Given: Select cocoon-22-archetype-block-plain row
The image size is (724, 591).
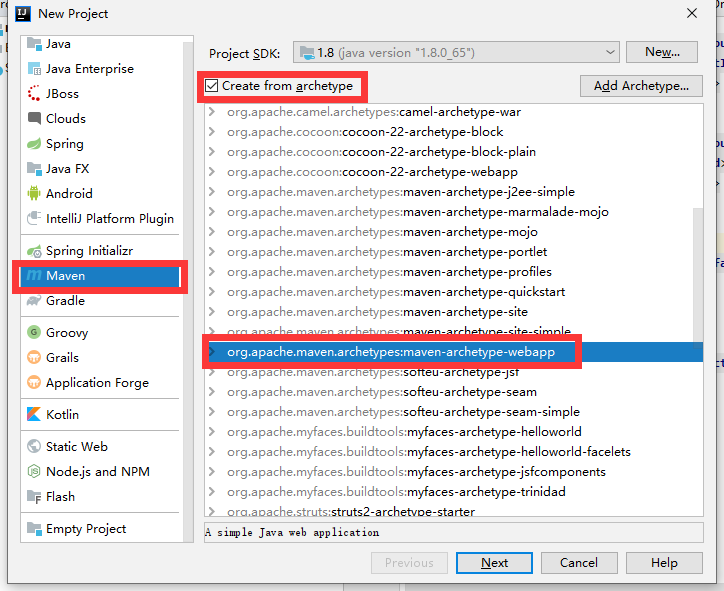Looking at the screenshot, I should pyautogui.click(x=454, y=151).
